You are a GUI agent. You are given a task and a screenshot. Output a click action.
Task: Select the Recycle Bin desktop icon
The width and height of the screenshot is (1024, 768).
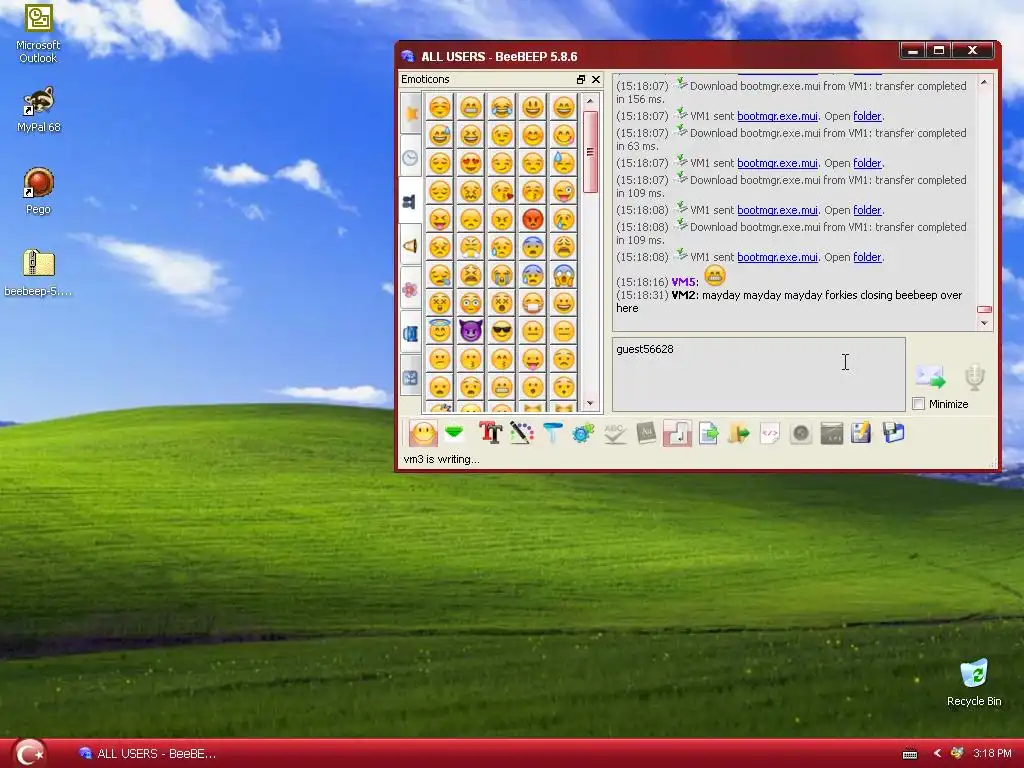click(974, 682)
